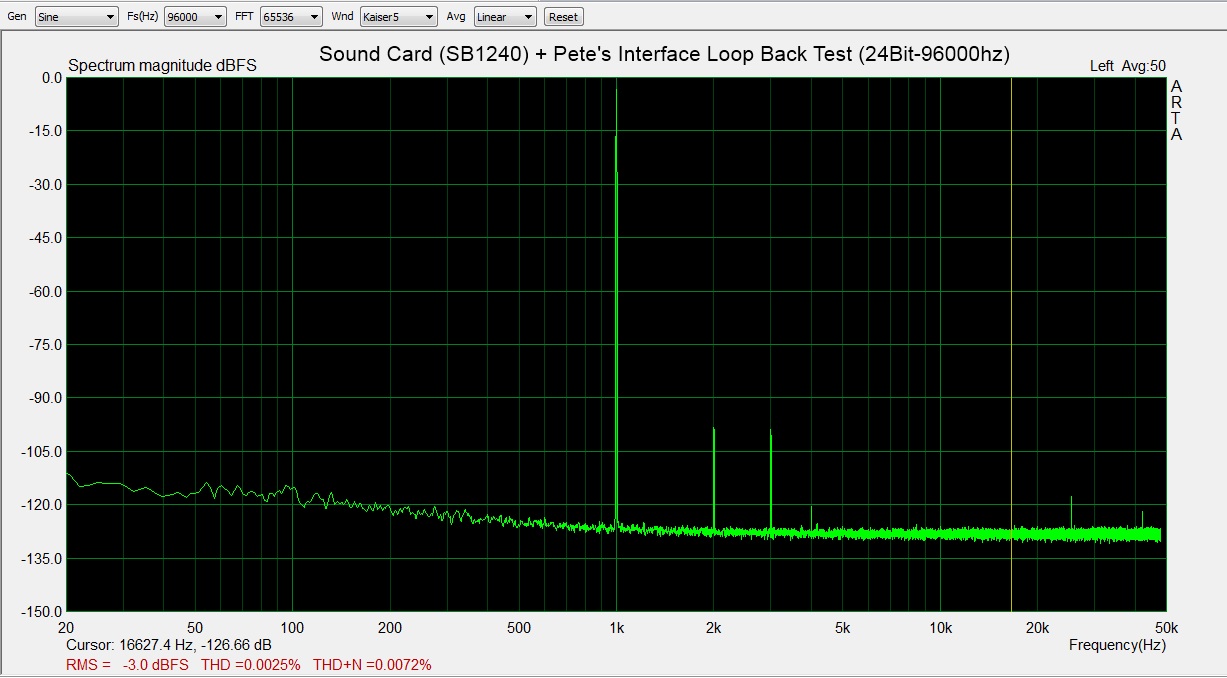Expand the FFT size dropdown showing 65536

[x=291, y=17]
